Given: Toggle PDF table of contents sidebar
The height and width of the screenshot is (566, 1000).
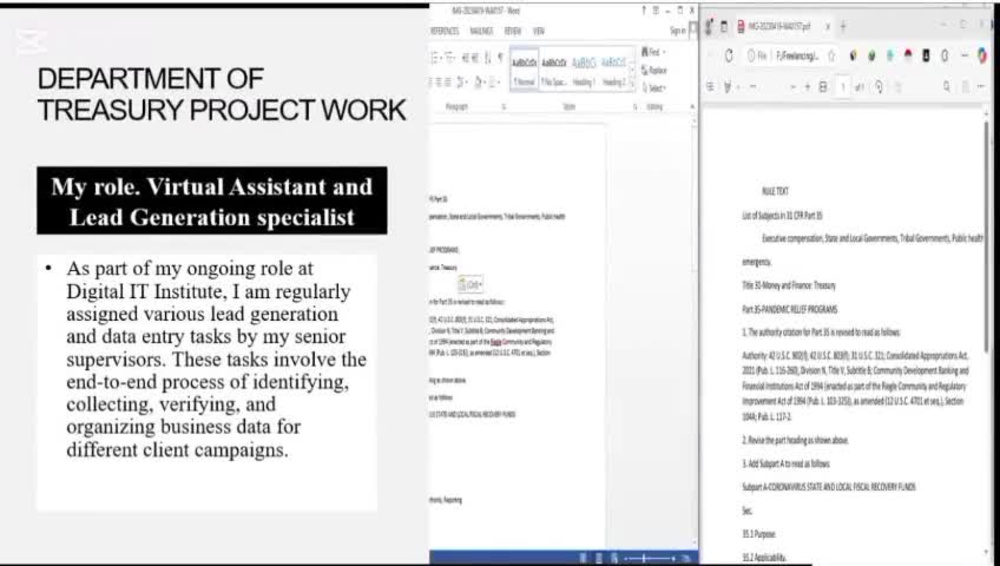Looking at the screenshot, I should coord(710,87).
